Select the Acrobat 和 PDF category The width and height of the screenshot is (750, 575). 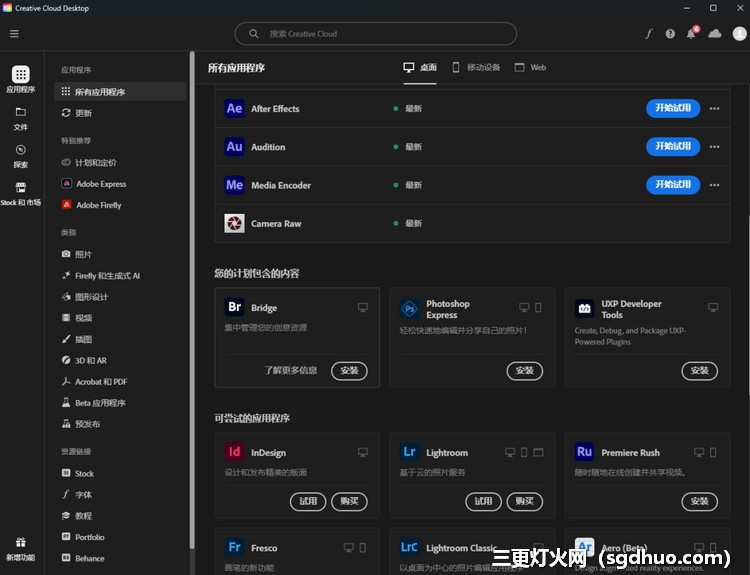coord(94,381)
